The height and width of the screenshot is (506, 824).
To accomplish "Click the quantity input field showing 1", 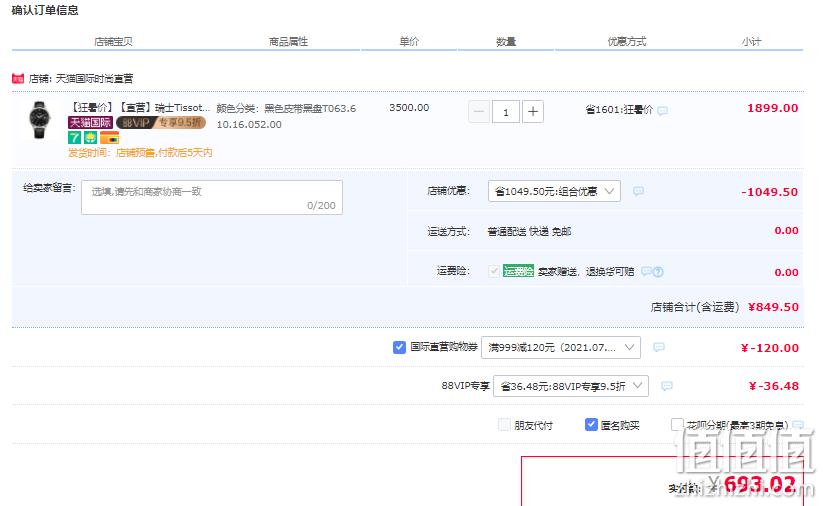I will coord(506,111).
